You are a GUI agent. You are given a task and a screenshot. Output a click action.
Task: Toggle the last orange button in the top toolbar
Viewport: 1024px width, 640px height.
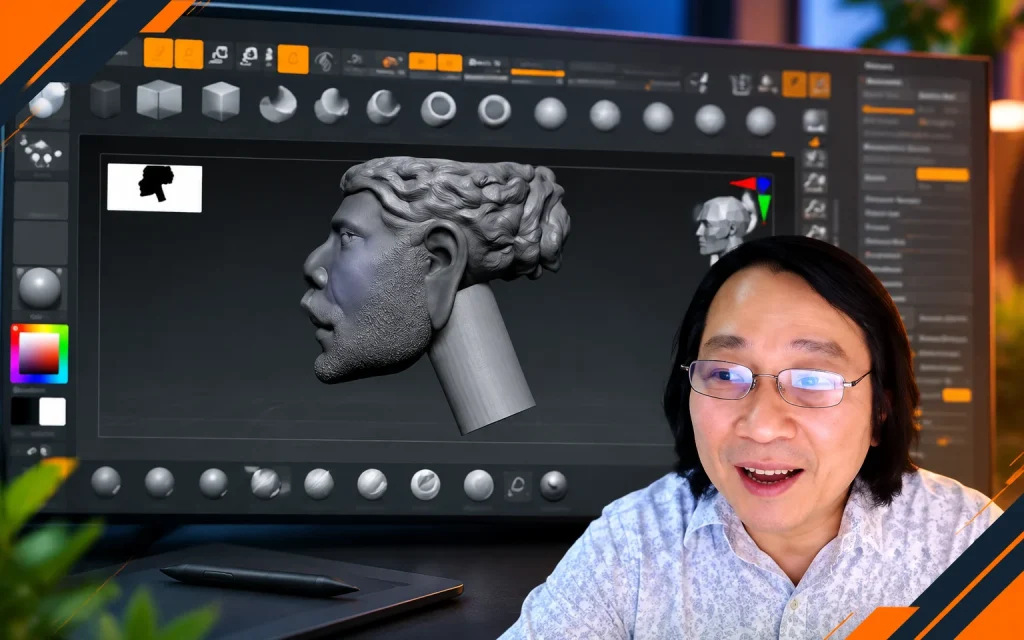[x=820, y=86]
